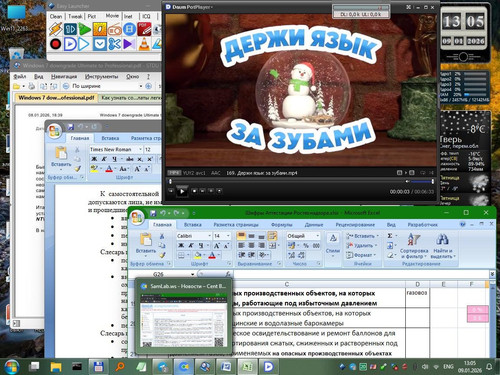Open the Times New Roman font dropdown in Word

[140, 149]
